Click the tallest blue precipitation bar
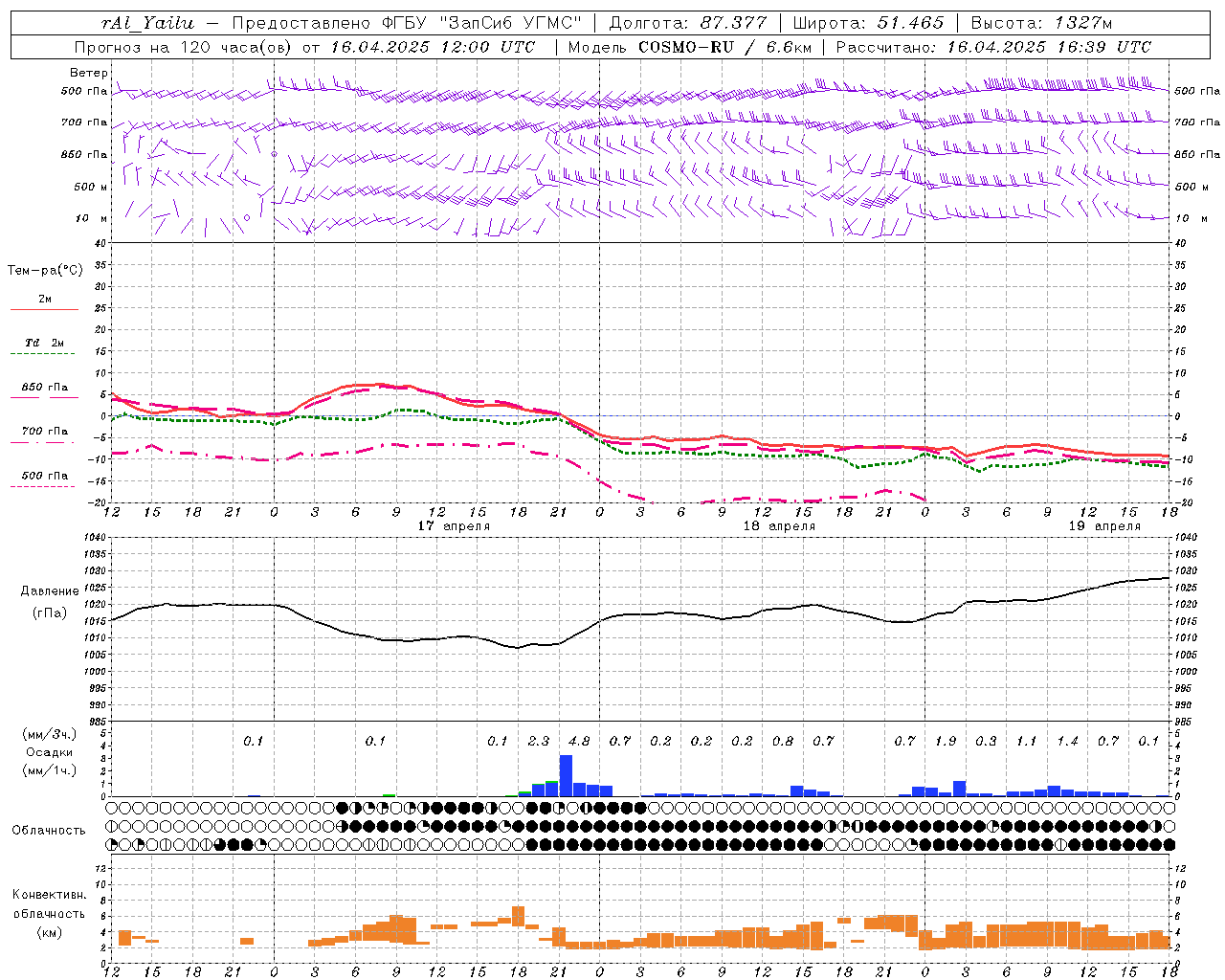Image resolution: width=1225 pixels, height=980 pixels. point(566,776)
